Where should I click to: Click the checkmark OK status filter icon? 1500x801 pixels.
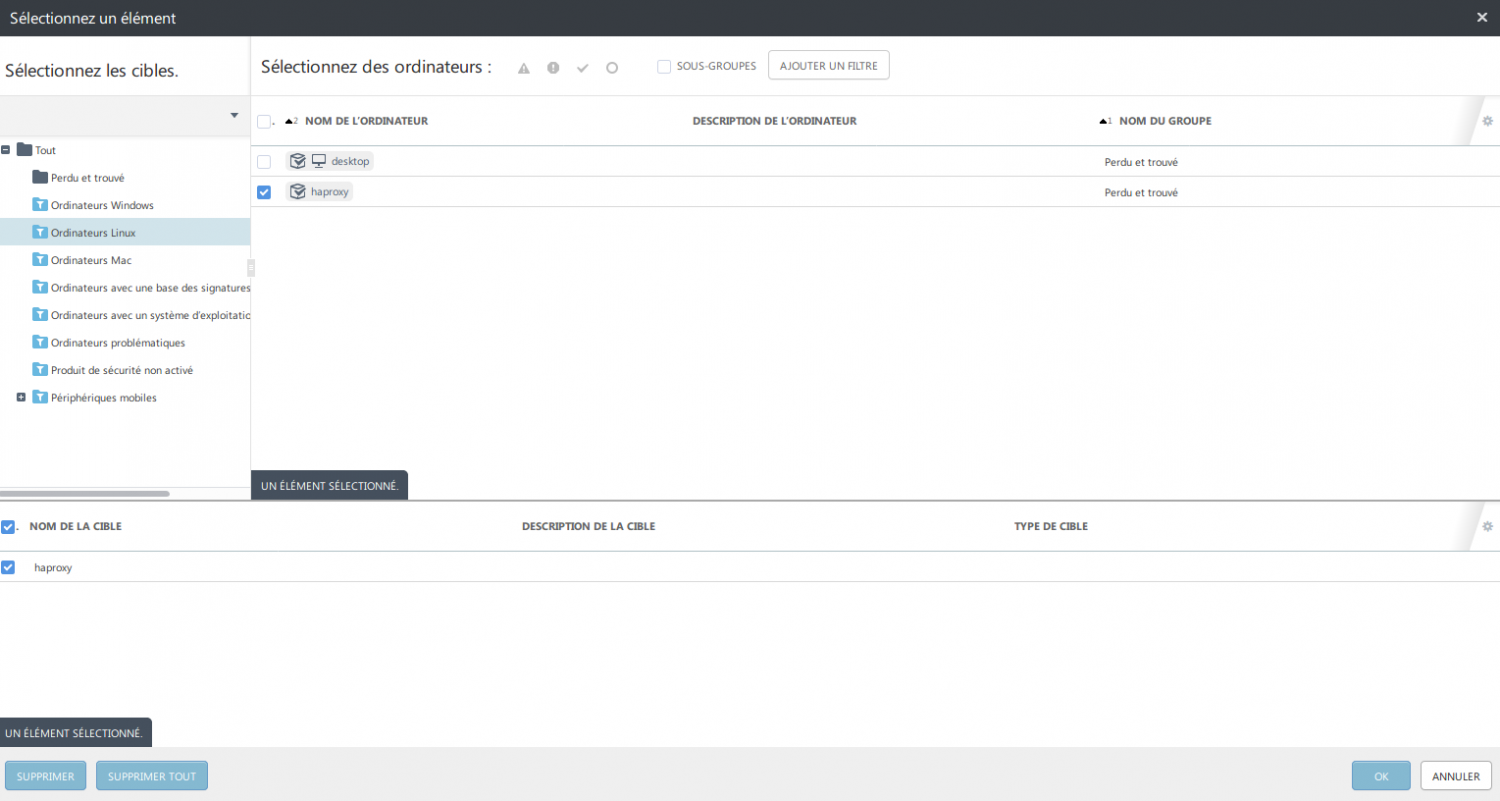(x=583, y=68)
